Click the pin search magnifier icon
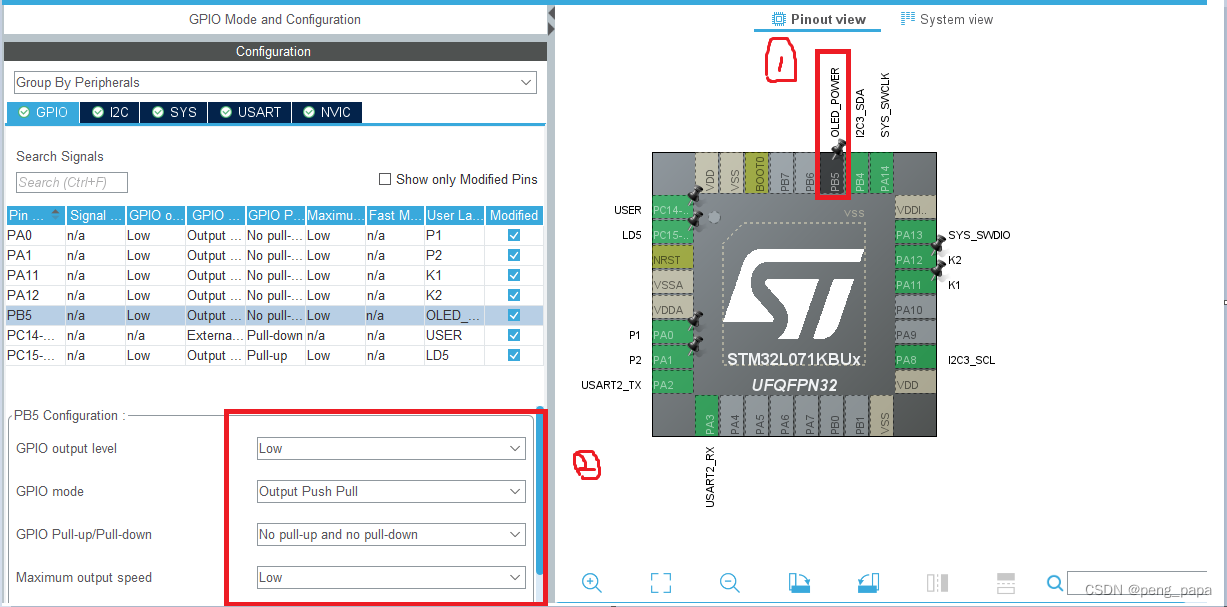This screenshot has height=607, width=1227. point(1055,583)
